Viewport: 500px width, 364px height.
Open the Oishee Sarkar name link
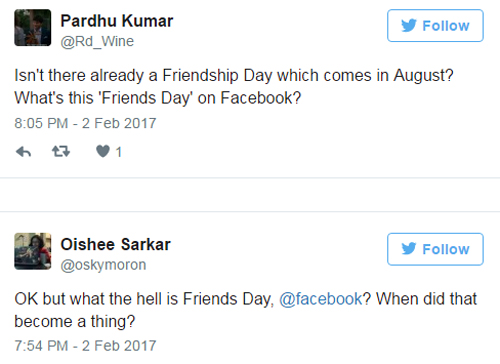coord(115,244)
